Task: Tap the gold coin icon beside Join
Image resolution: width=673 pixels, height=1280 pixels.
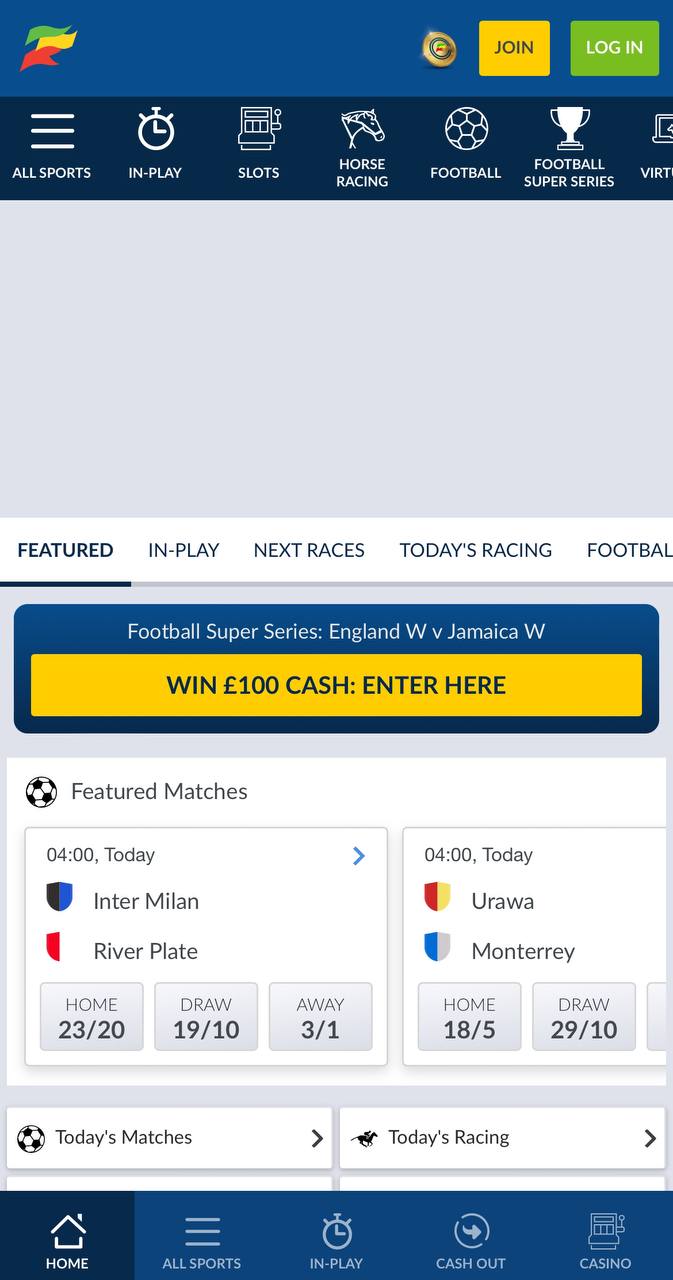Action: (x=438, y=48)
